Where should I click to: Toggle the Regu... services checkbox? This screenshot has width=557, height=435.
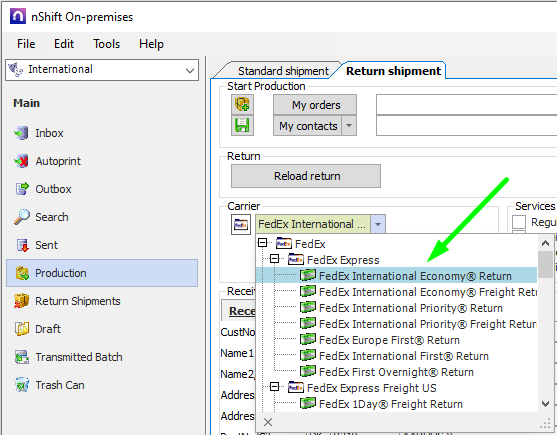tap(519, 223)
